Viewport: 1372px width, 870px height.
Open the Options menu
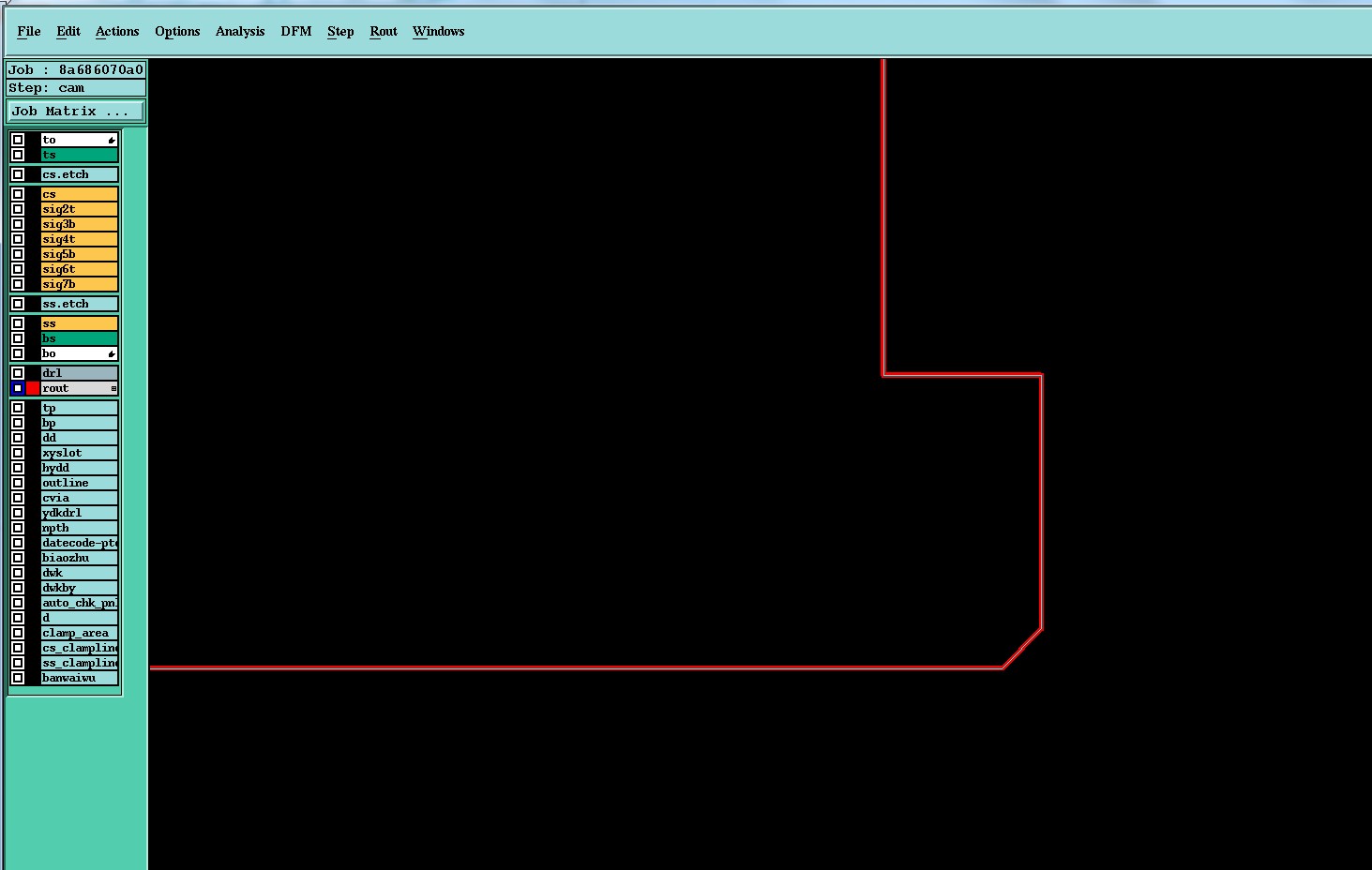[x=177, y=31]
